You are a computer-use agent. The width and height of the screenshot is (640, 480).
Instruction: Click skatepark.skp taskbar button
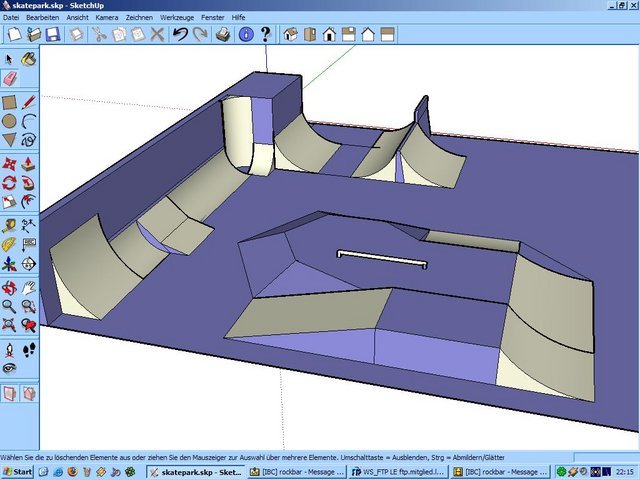(196, 472)
